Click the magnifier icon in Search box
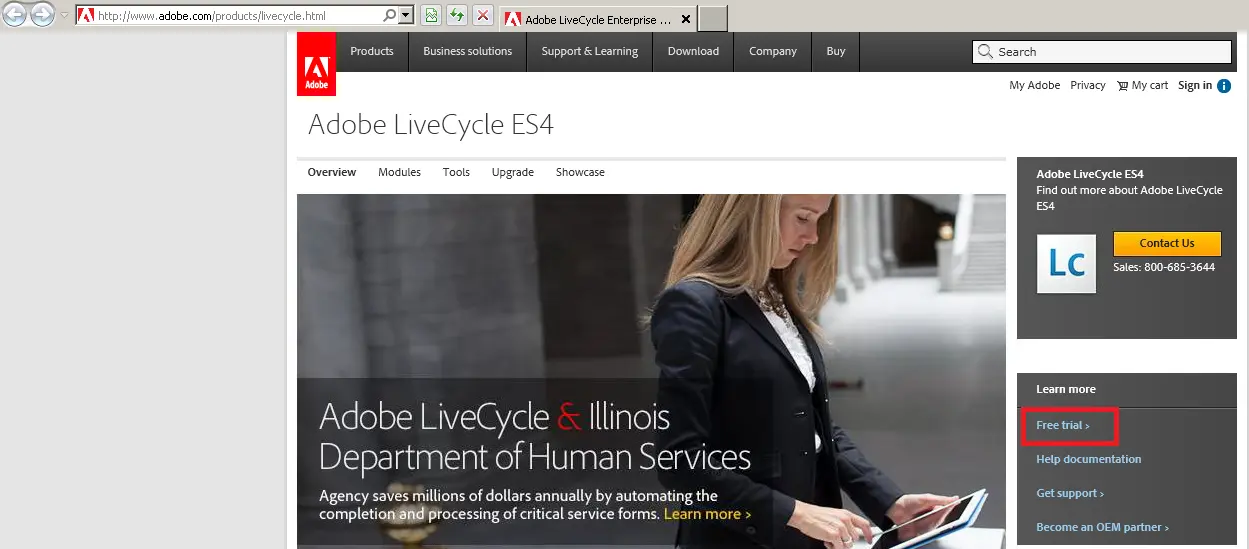This screenshot has width=1249, height=549. coord(986,52)
